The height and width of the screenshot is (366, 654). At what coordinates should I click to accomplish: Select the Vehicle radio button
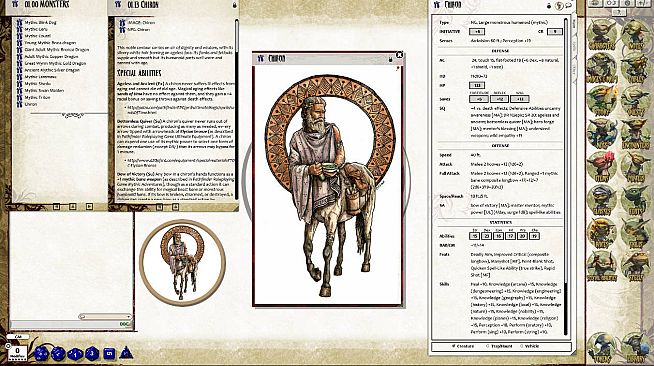coord(521,346)
